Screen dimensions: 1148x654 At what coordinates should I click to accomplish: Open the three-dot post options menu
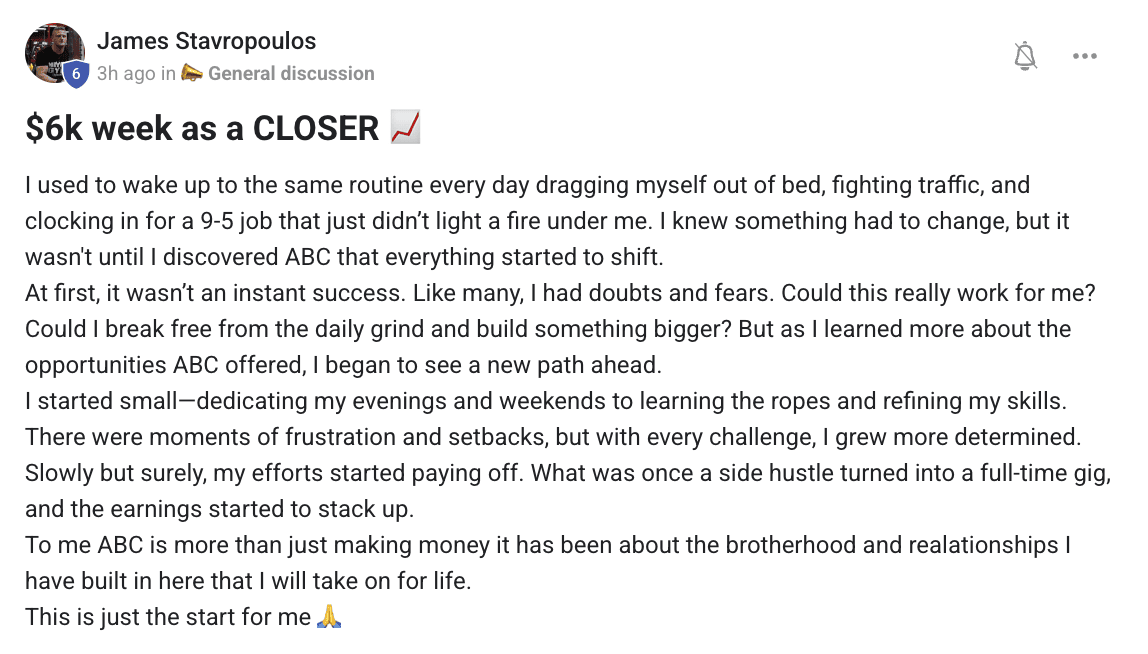[x=1084, y=56]
